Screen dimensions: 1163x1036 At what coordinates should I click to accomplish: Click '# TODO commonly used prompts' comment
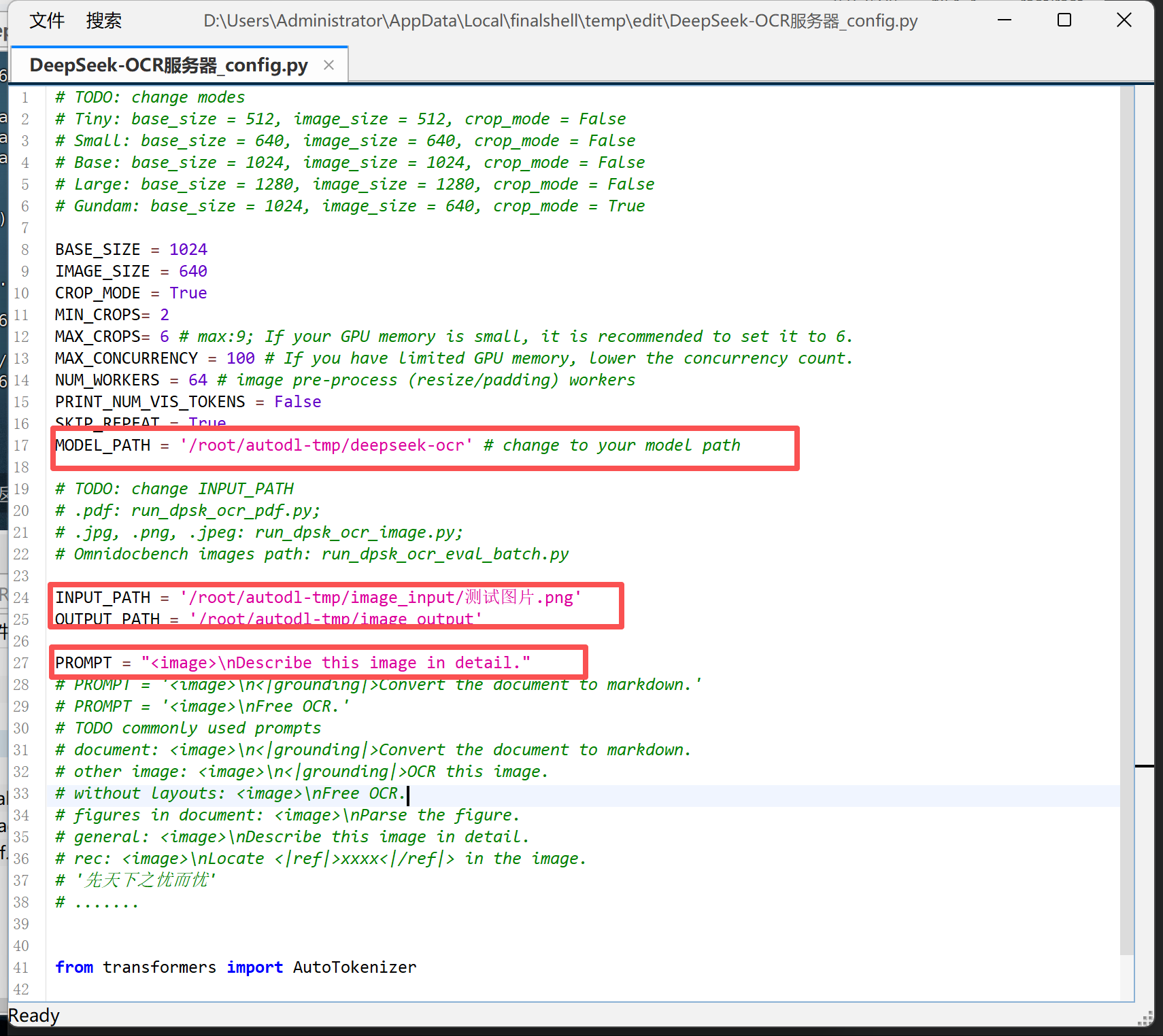(x=188, y=728)
